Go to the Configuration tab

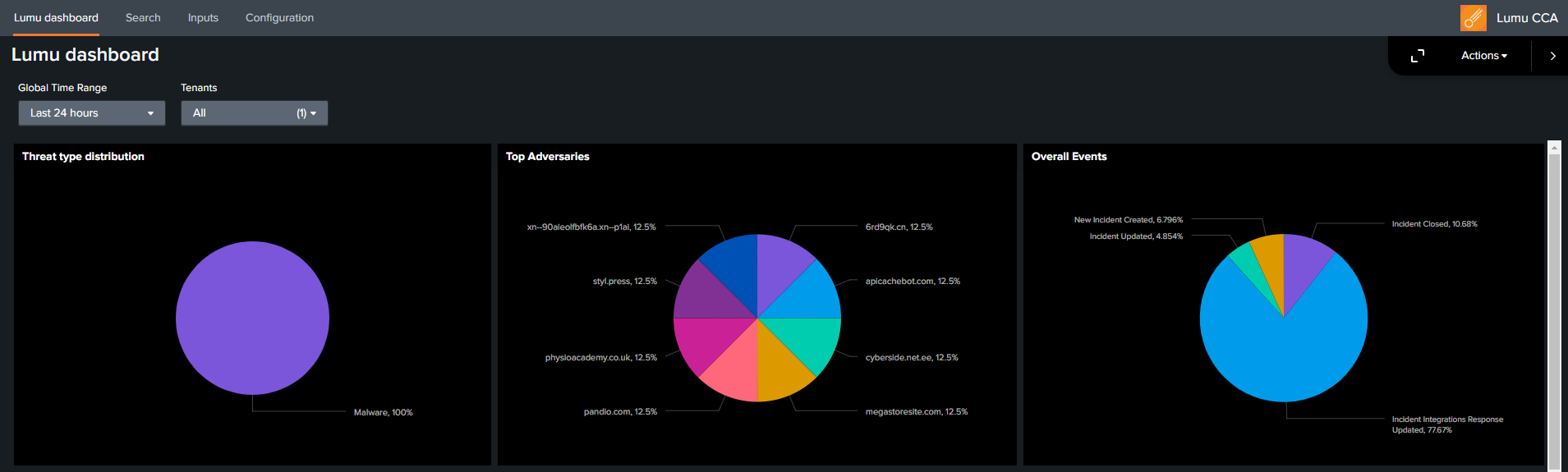(279, 18)
